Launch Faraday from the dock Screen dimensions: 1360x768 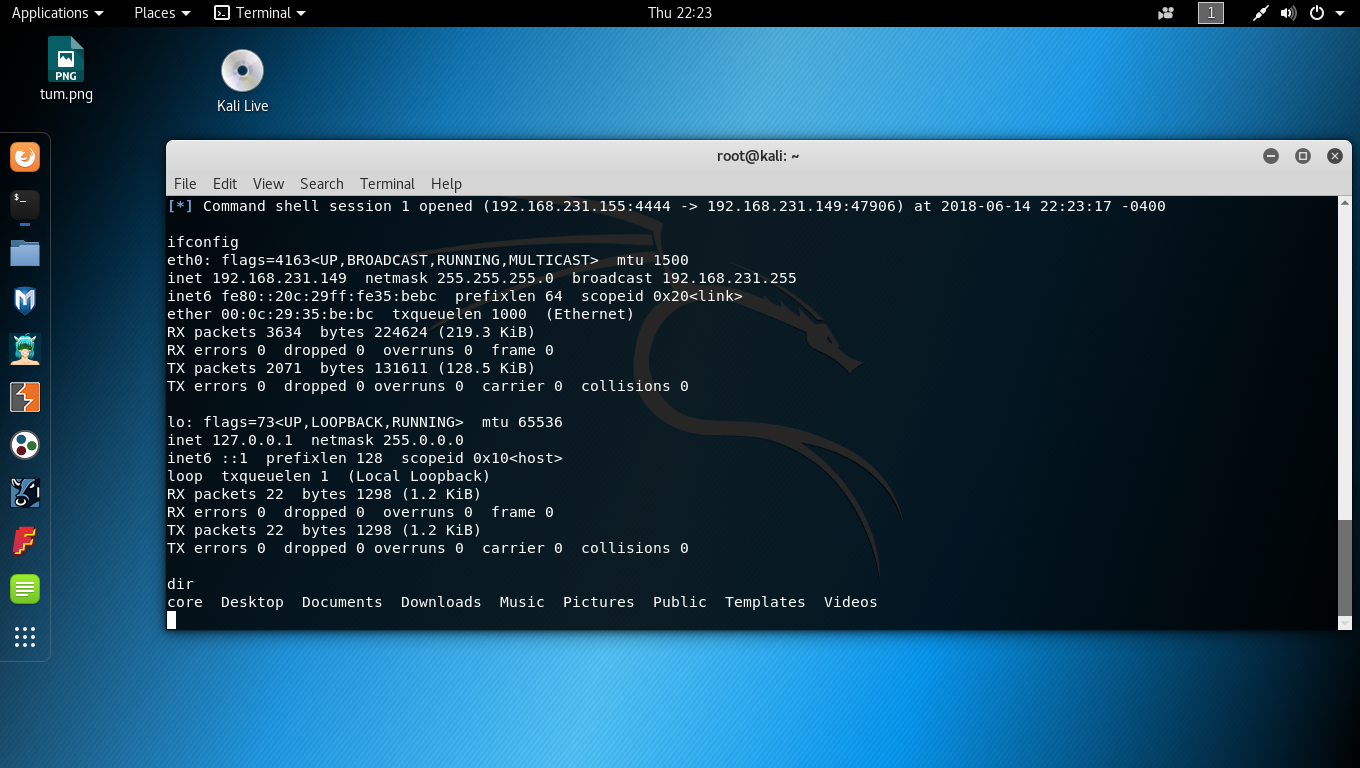click(x=25, y=541)
